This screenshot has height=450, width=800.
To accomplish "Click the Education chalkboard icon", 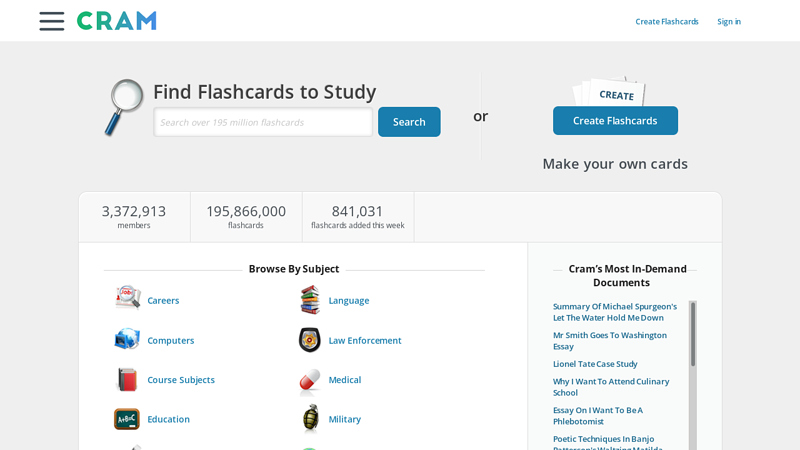I will pos(127,419).
